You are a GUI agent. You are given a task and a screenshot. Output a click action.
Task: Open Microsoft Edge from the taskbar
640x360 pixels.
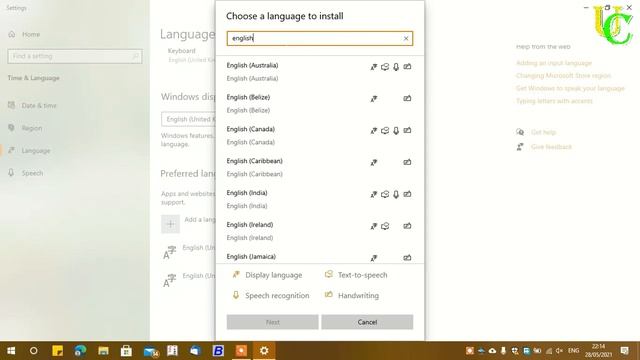(80, 351)
